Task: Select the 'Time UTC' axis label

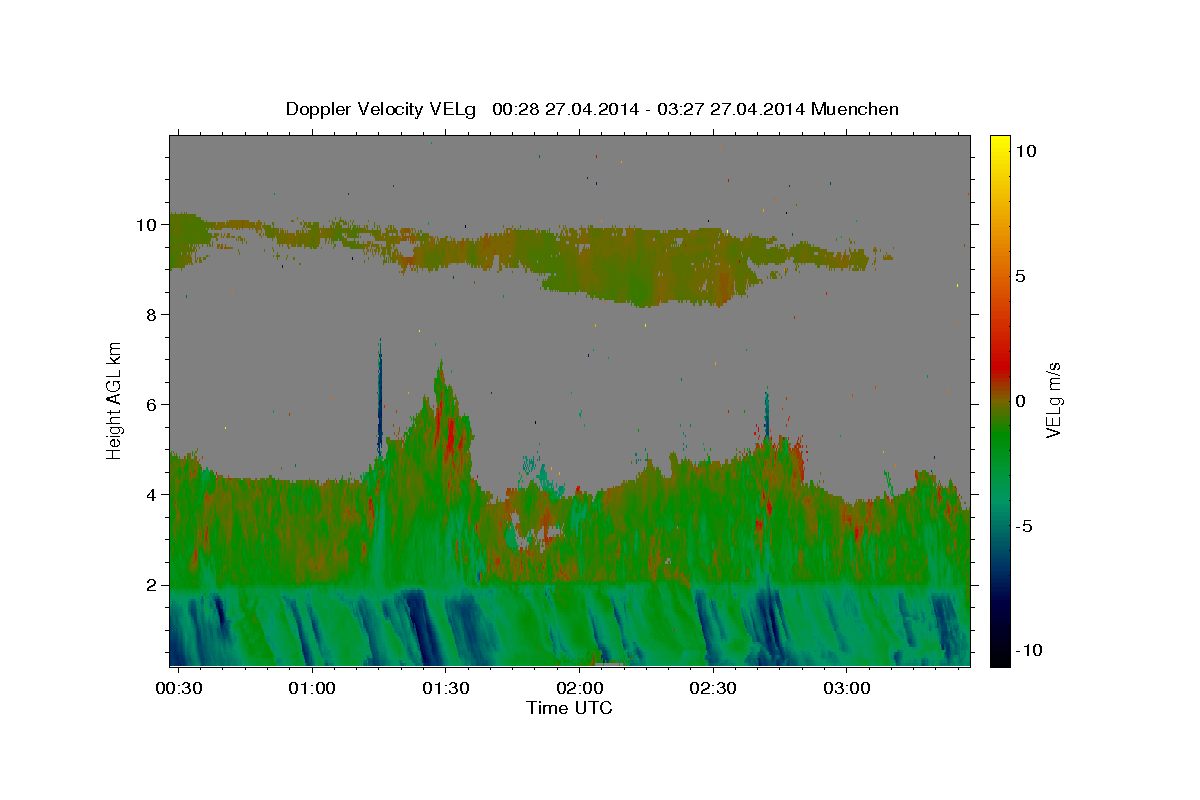Action: click(x=570, y=709)
